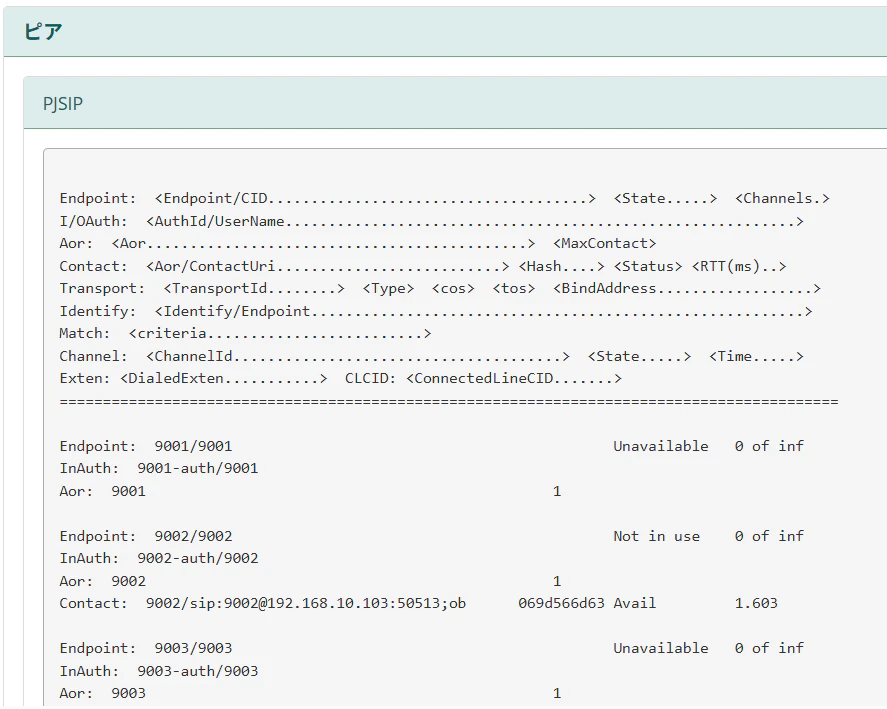Click the Not in use state text
This screenshot has width=887, height=709.
coord(657,536)
